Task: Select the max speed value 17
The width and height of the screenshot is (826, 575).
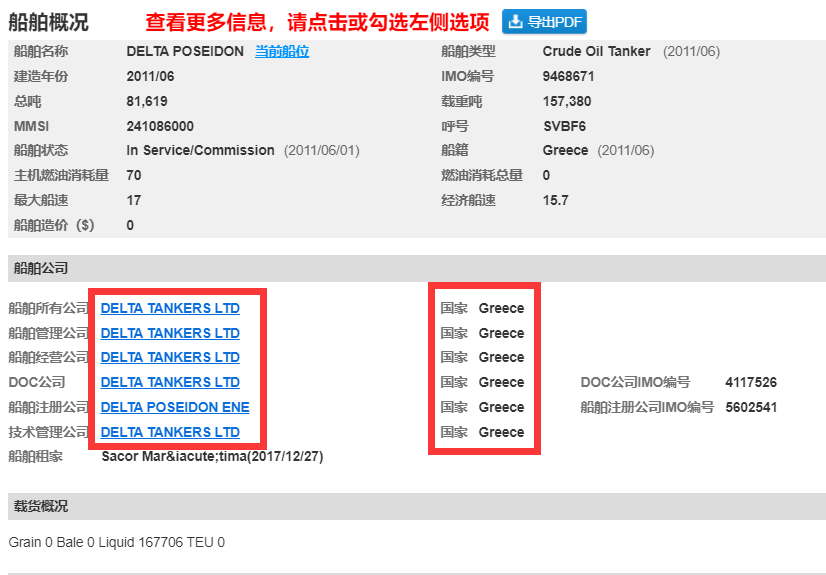Action: (133, 201)
